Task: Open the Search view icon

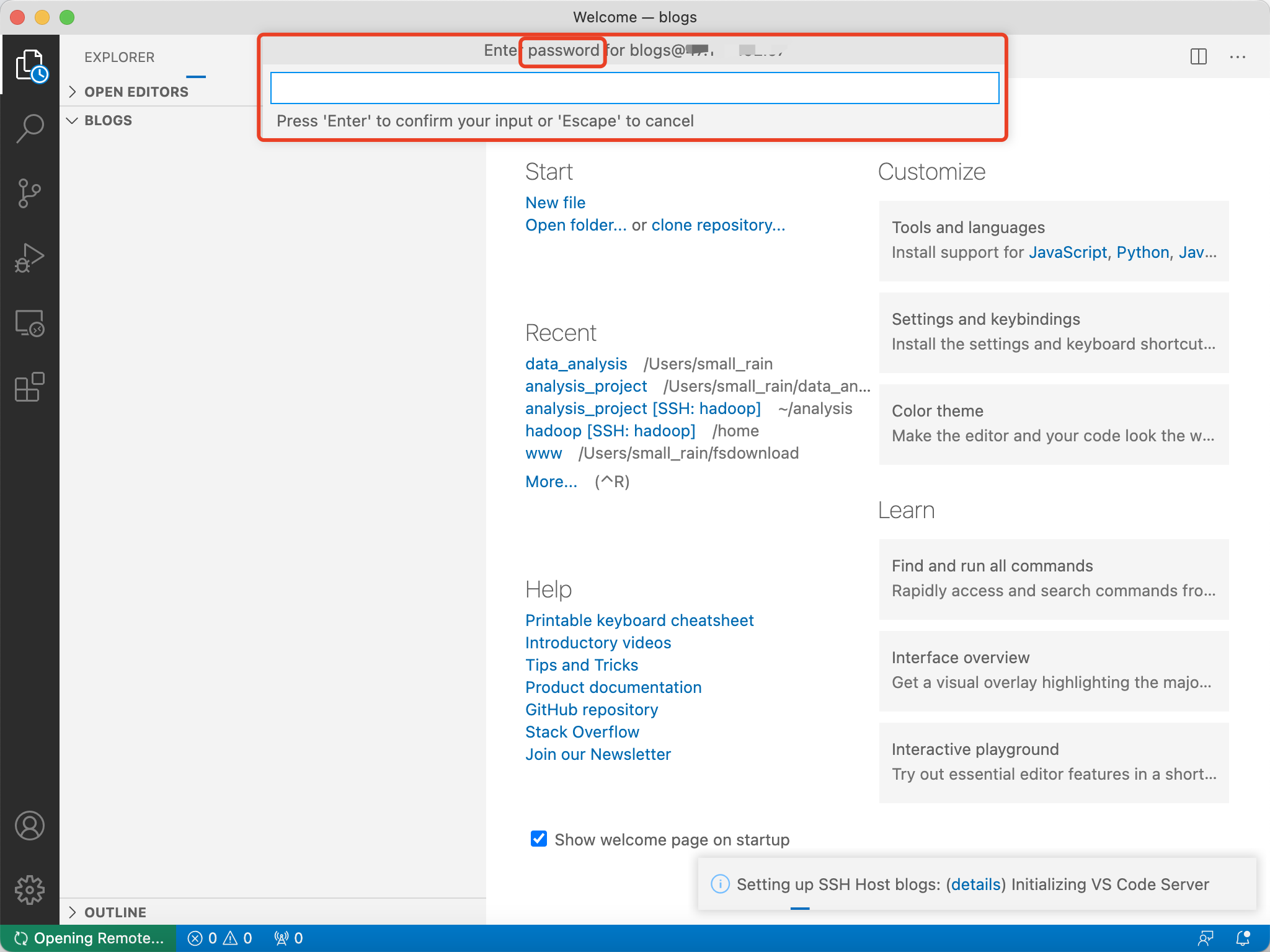Action: click(x=30, y=128)
